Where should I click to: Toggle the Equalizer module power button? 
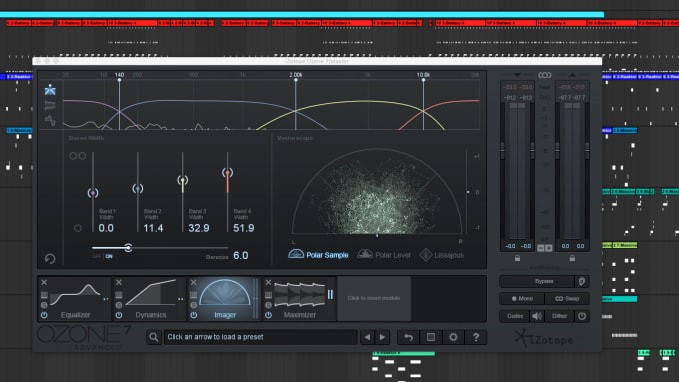pyautogui.click(x=44, y=315)
